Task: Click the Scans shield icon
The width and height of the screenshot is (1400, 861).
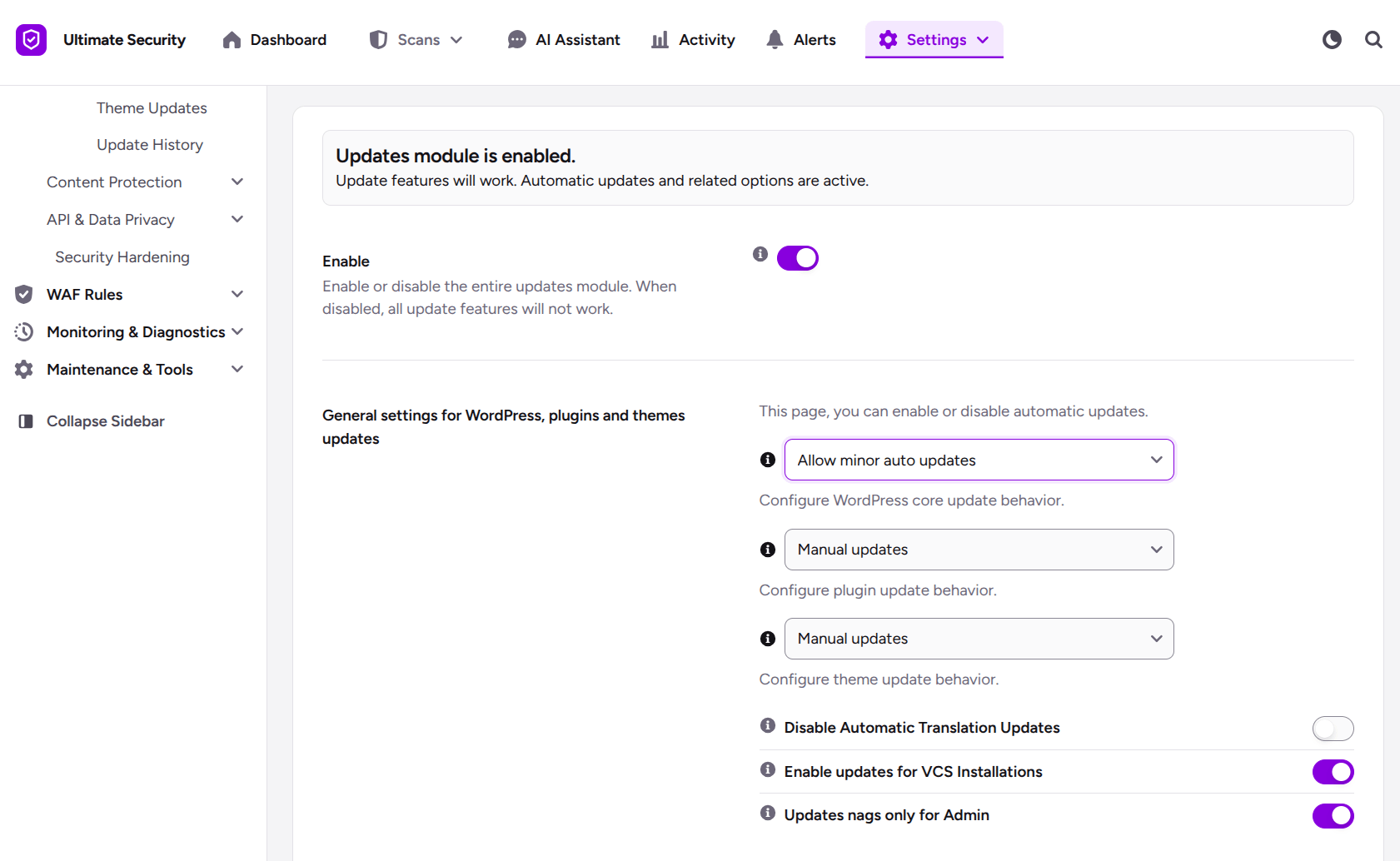Action: coord(379,40)
